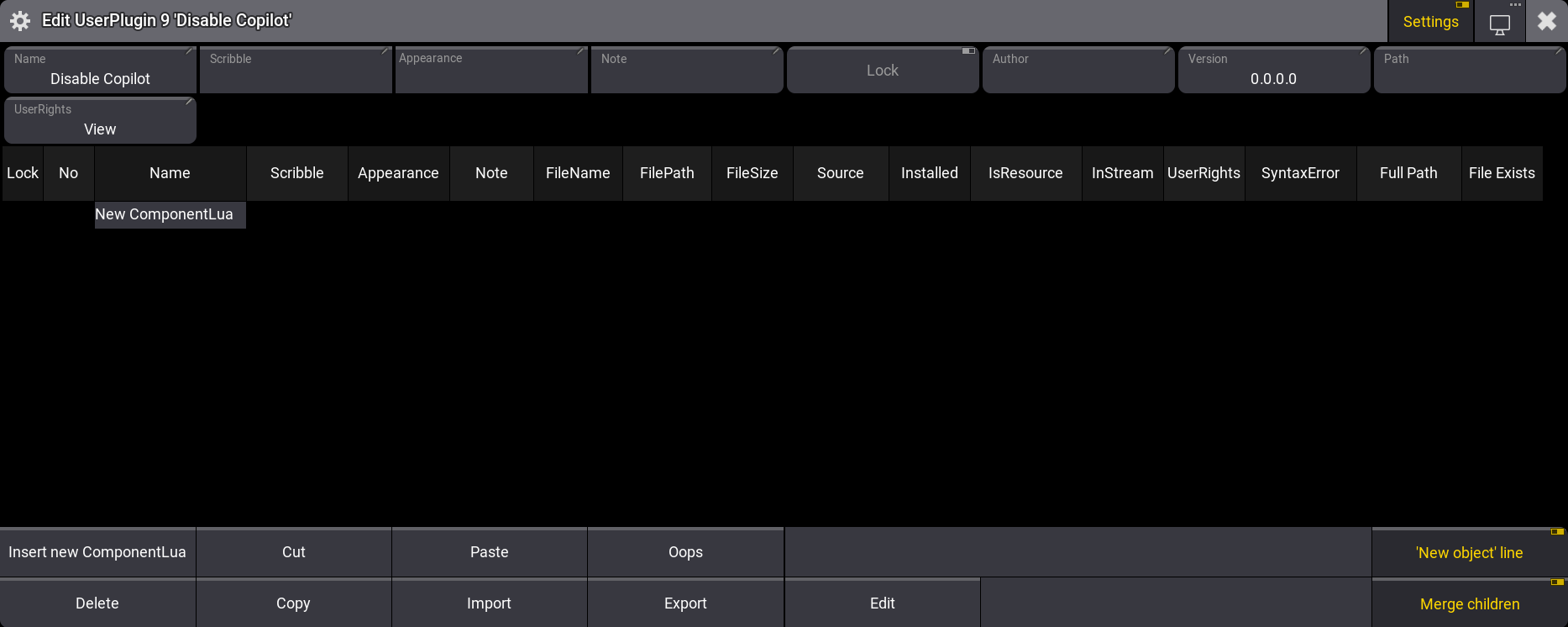1568x627 pixels.
Task: Click the Import button
Action: [489, 603]
